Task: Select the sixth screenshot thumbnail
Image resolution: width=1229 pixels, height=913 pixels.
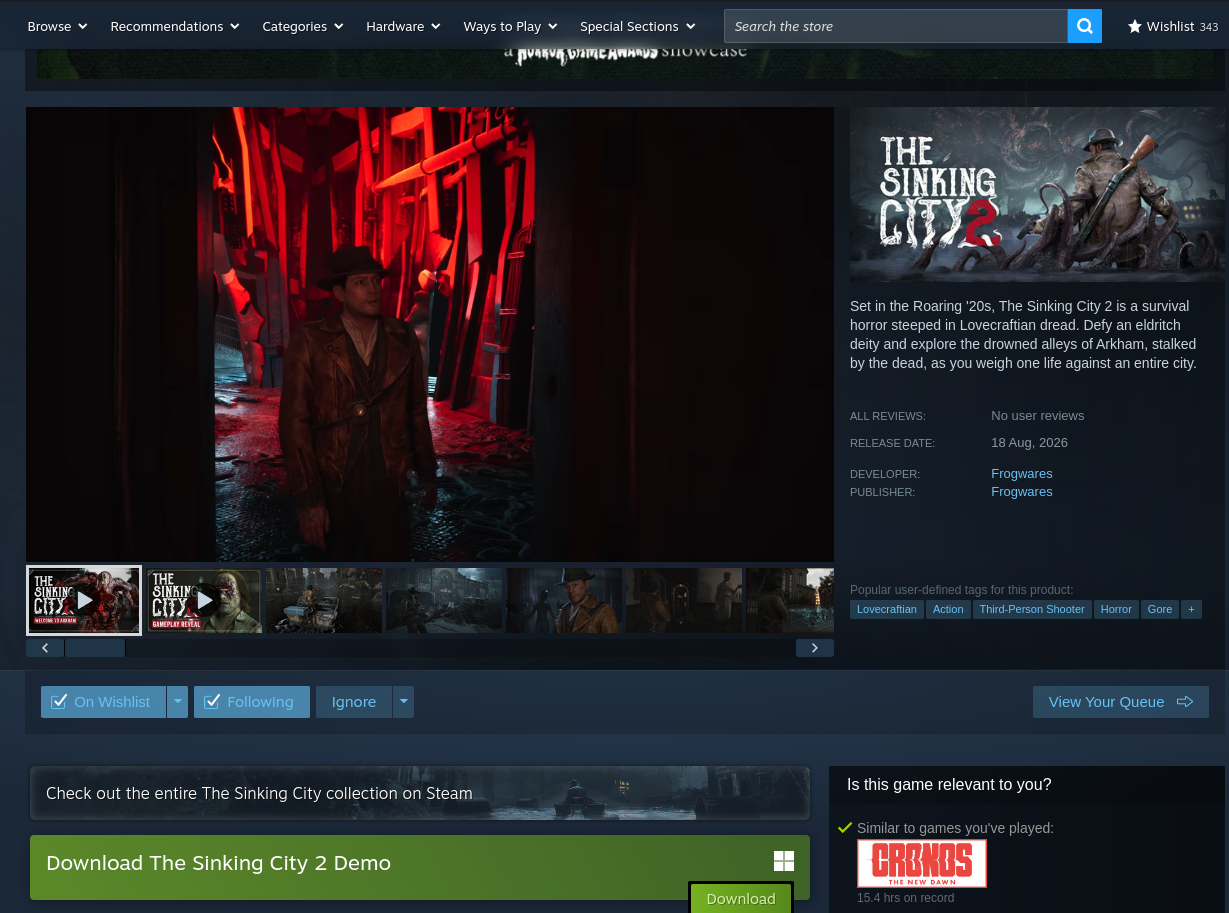Action: click(684, 600)
